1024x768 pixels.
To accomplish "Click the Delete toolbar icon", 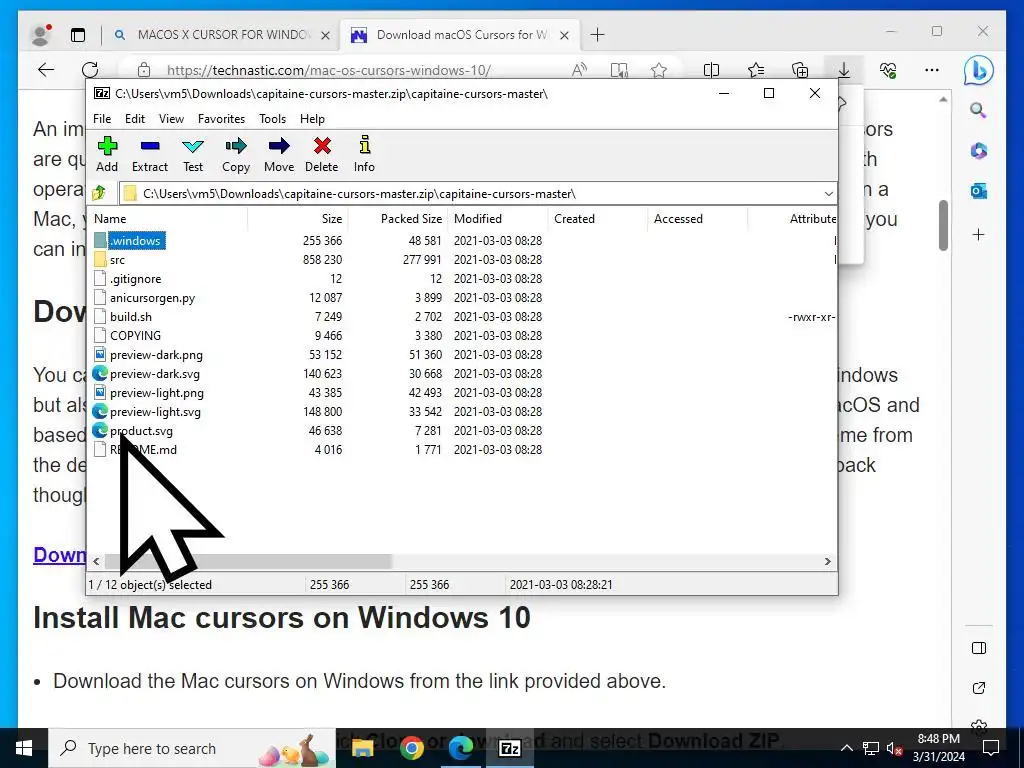I will click(322, 154).
